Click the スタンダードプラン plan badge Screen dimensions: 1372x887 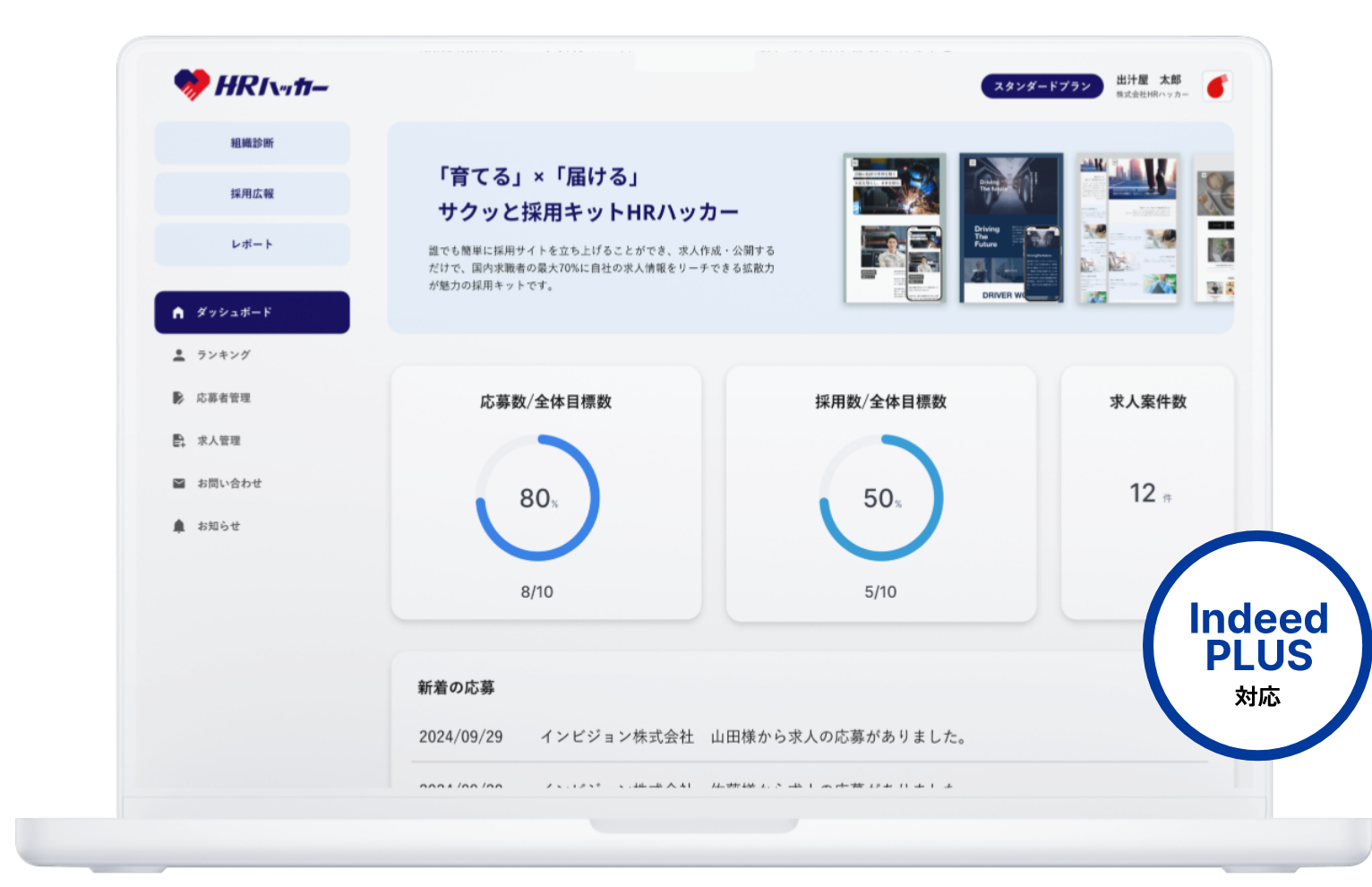1042,86
